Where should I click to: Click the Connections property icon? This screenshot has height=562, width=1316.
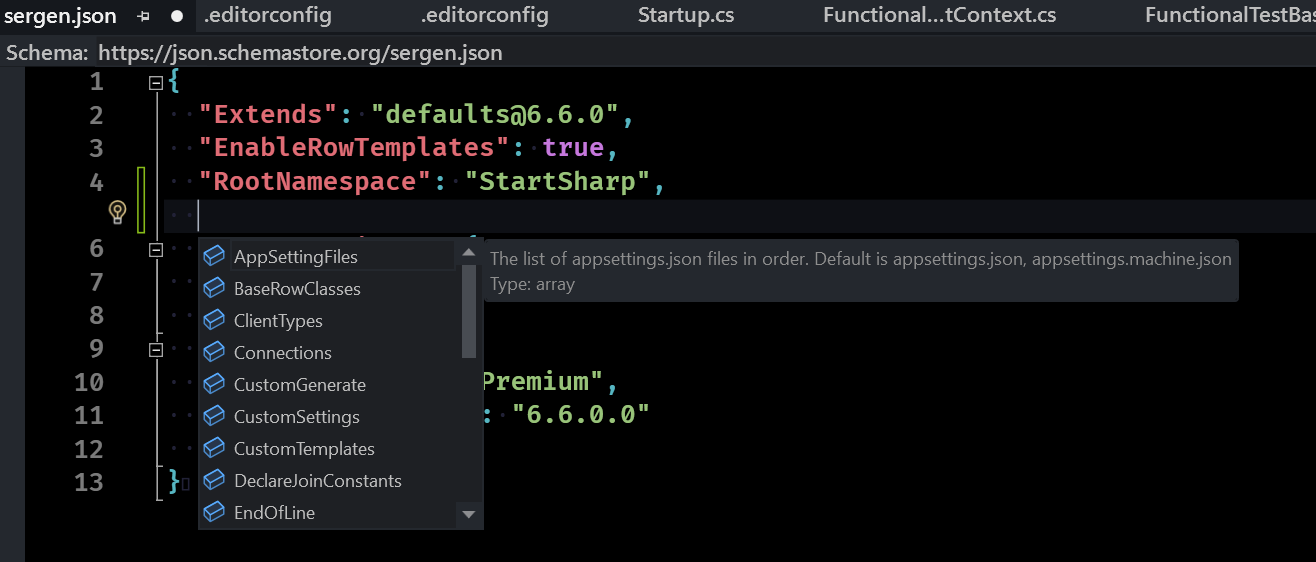tap(214, 353)
